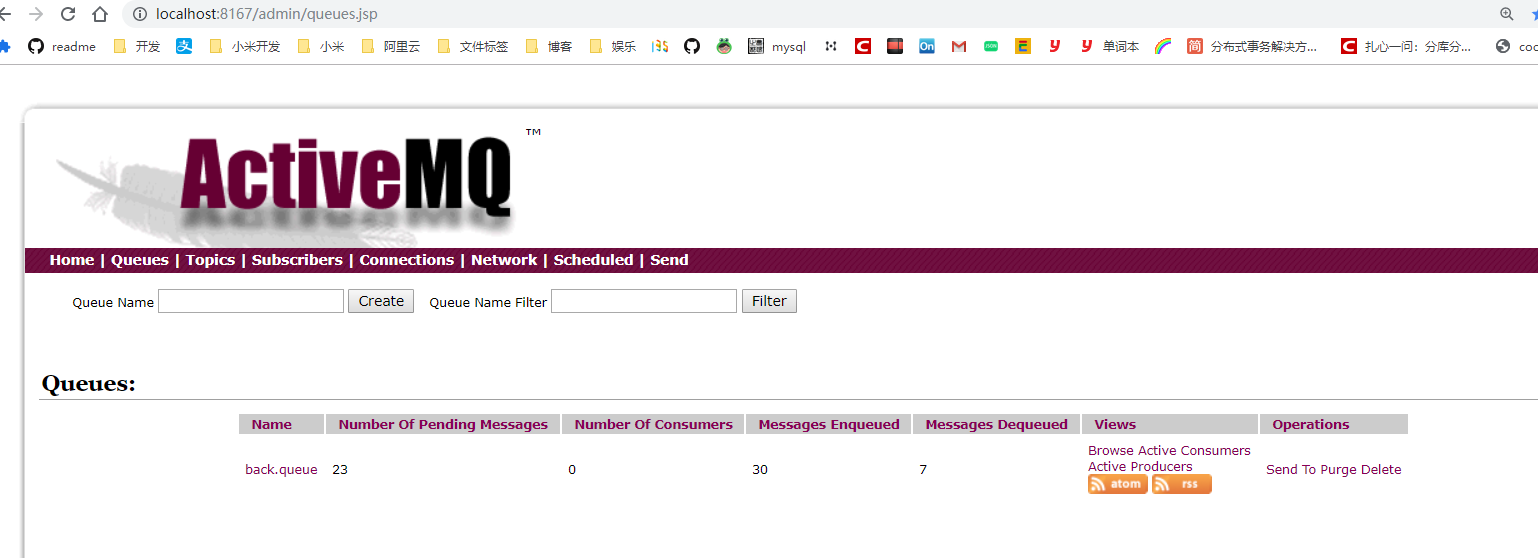The image size is (1538, 558).
Task: Open the Topics menu item
Action: coord(210,260)
